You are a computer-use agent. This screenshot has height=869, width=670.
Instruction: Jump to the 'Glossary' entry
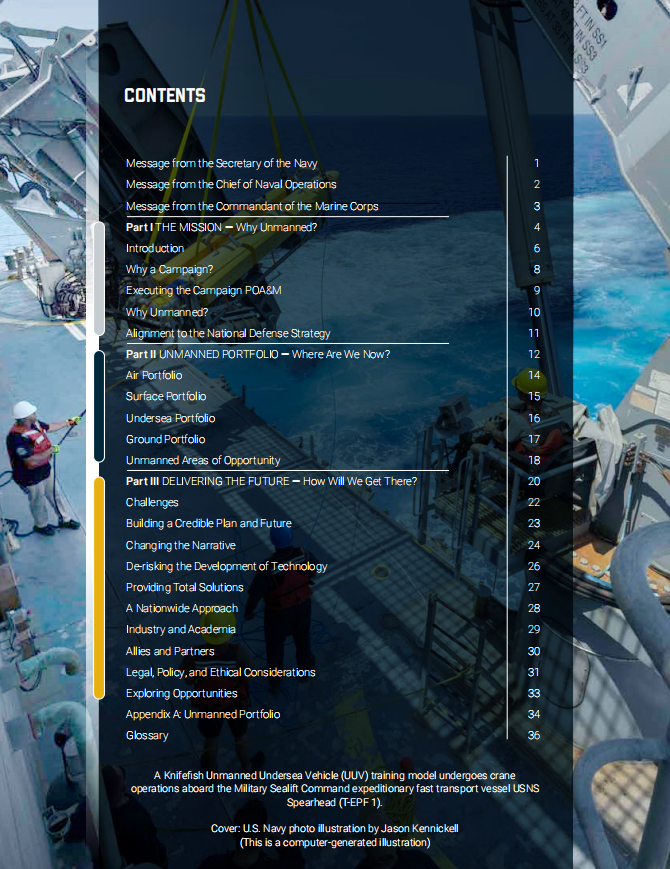click(x=147, y=735)
